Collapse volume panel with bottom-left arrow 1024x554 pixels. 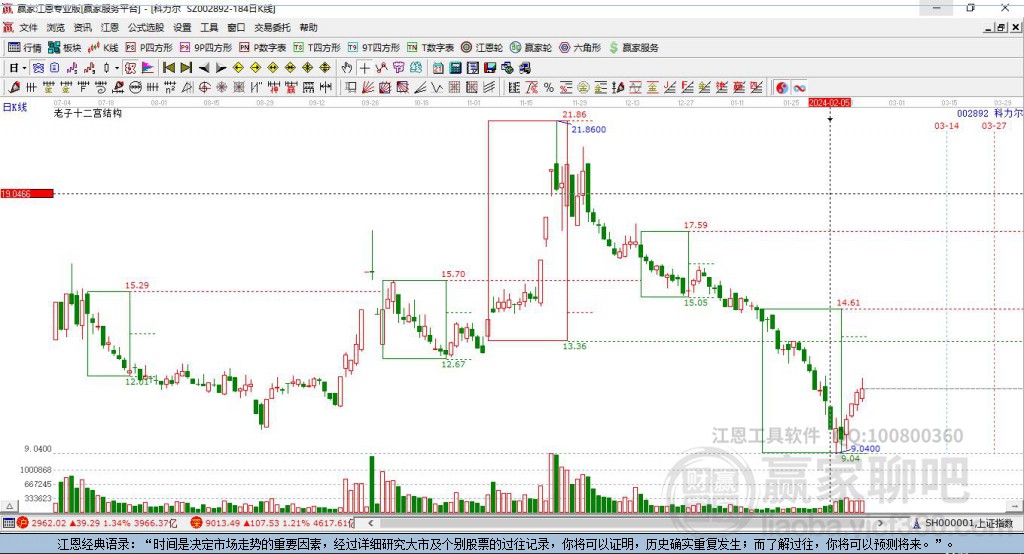(9, 506)
